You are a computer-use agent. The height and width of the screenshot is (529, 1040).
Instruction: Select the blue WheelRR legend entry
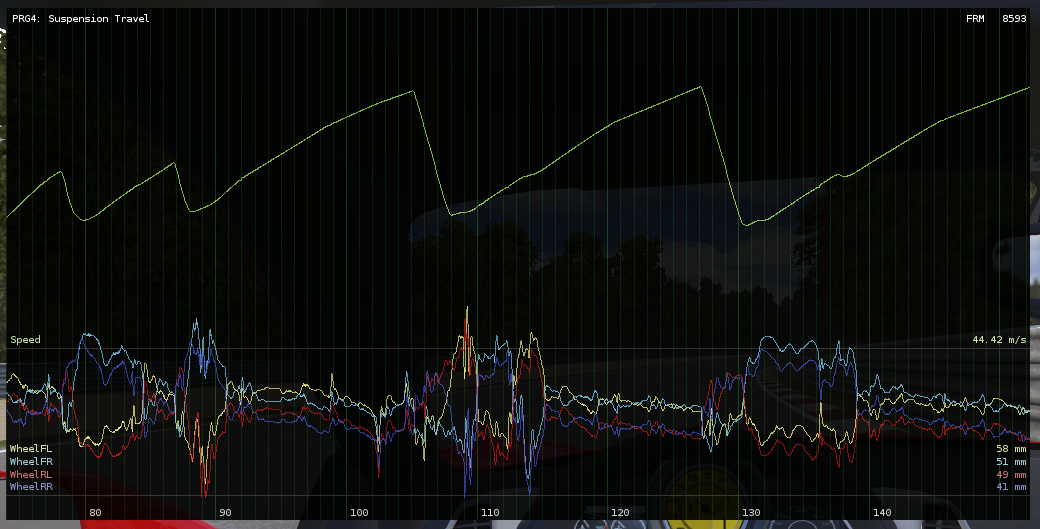pos(30,486)
